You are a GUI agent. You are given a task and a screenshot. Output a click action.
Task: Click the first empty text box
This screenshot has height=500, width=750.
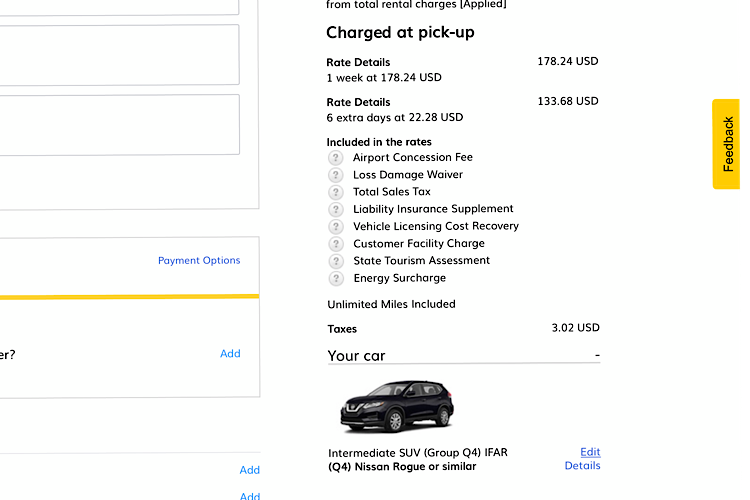[120, 55]
